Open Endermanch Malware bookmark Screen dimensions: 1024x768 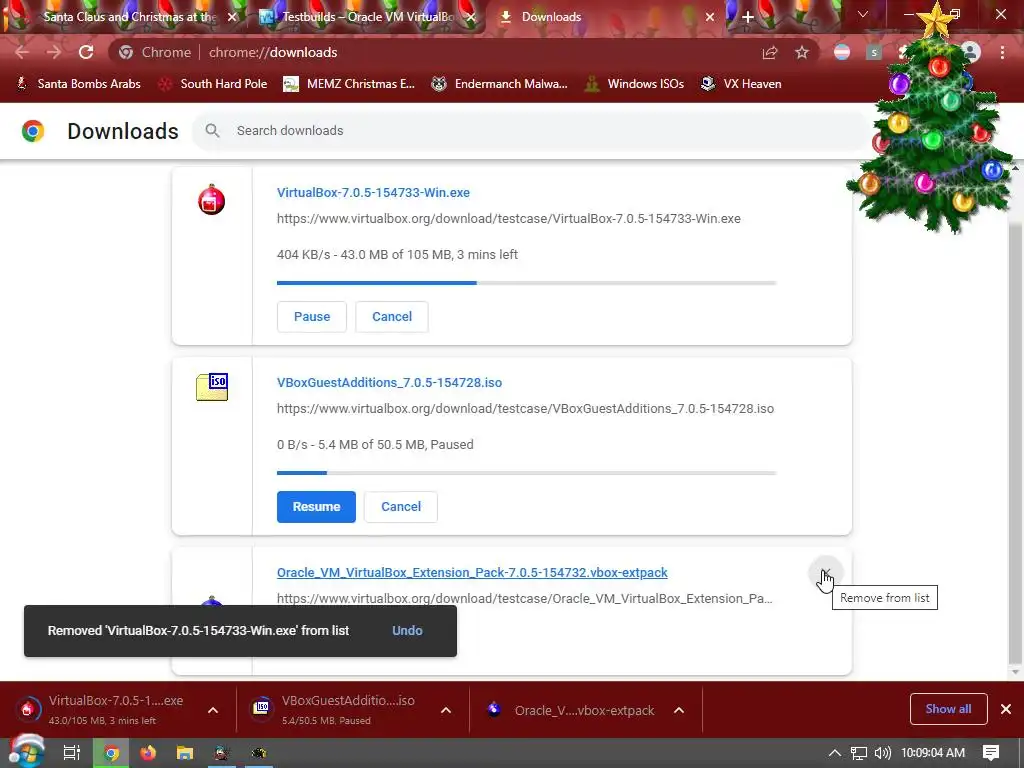(500, 84)
